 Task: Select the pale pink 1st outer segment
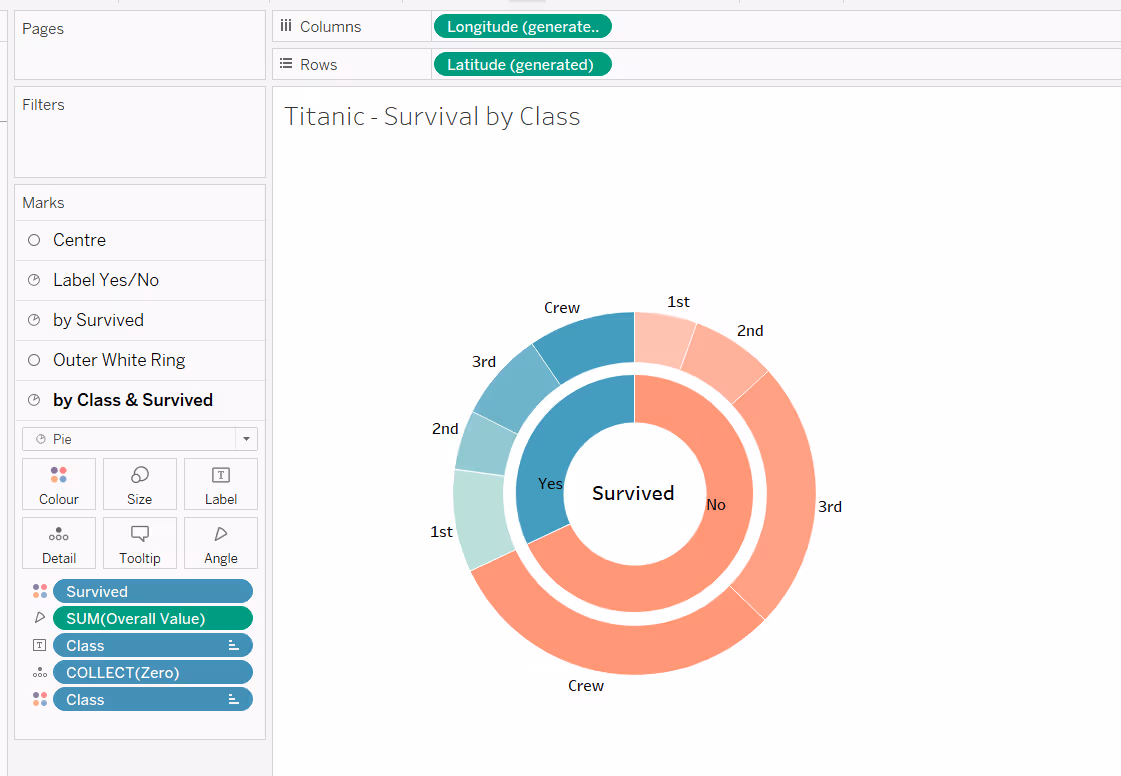click(x=661, y=338)
